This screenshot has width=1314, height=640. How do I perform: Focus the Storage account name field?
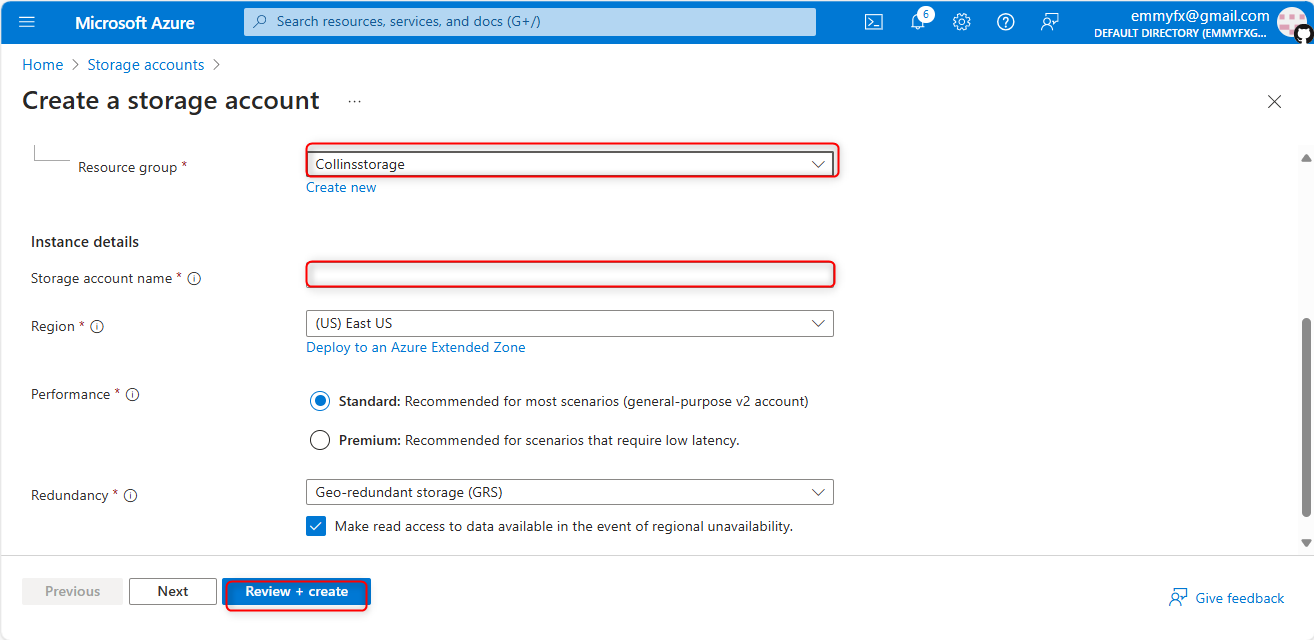pyautogui.click(x=570, y=274)
